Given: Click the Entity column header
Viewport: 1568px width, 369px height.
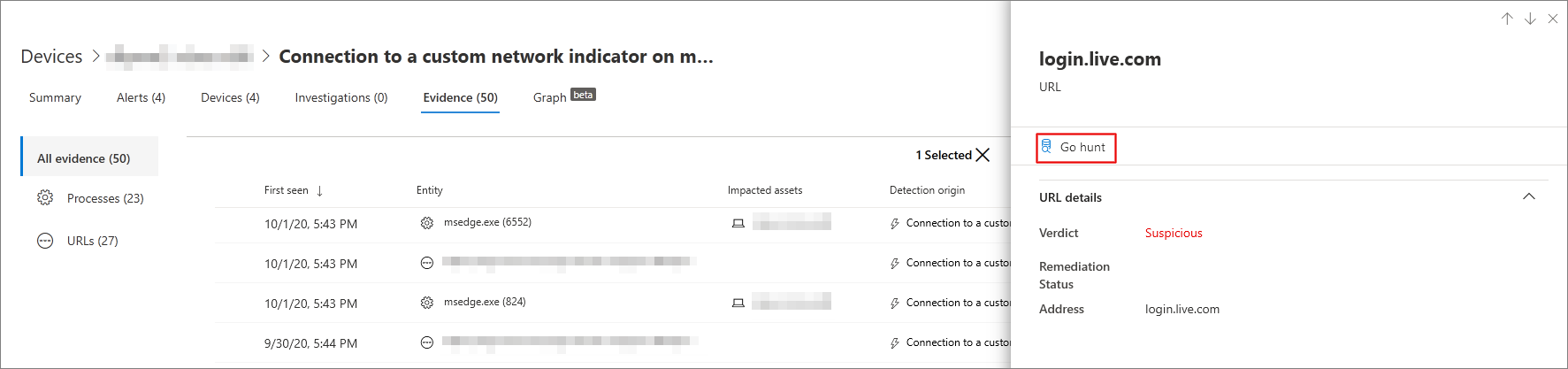Looking at the screenshot, I should tap(430, 190).
